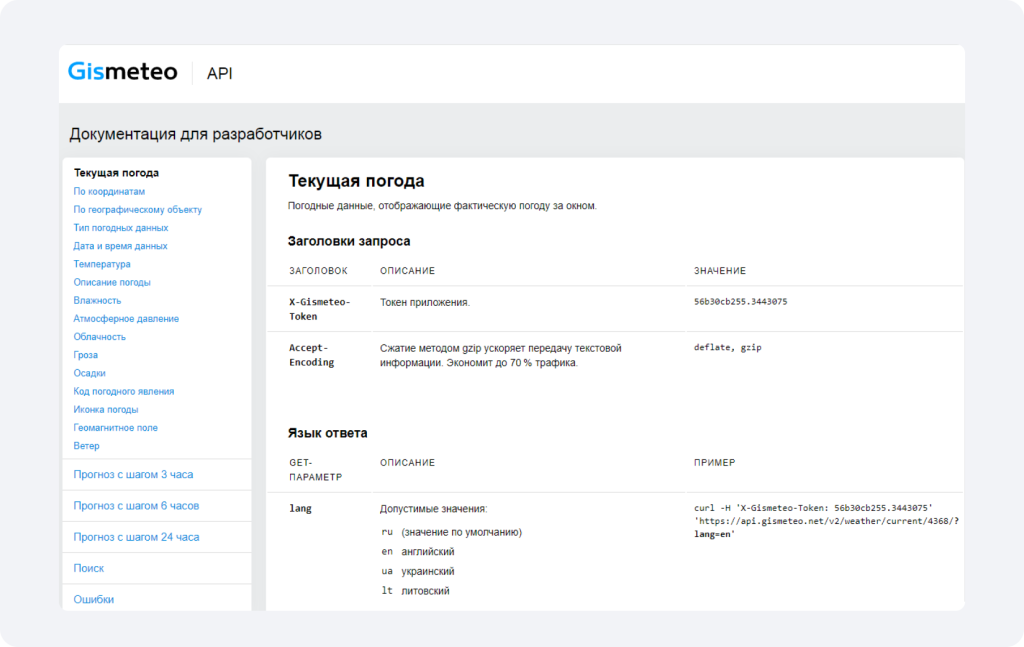Click the Допустимые значения label
1024x647 pixels.
click(x=434, y=509)
